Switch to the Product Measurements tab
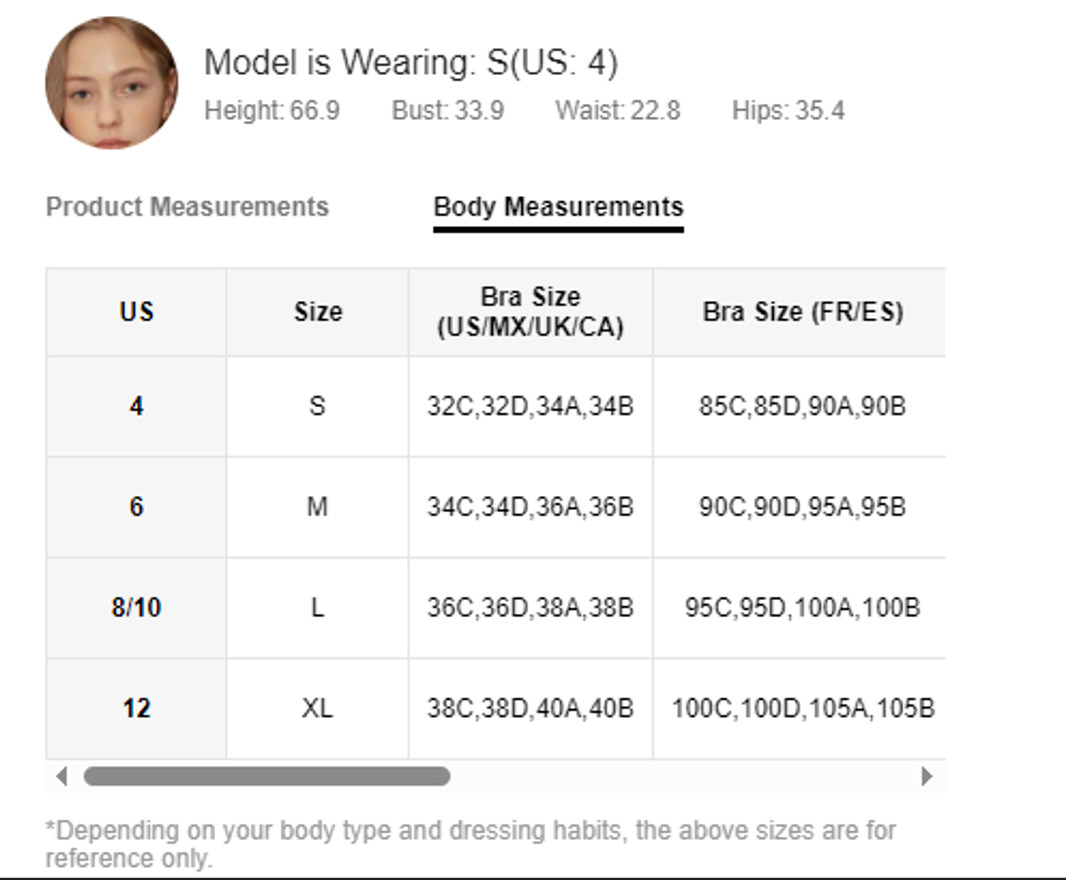Image resolution: width=1066 pixels, height=880 pixels. [x=187, y=207]
